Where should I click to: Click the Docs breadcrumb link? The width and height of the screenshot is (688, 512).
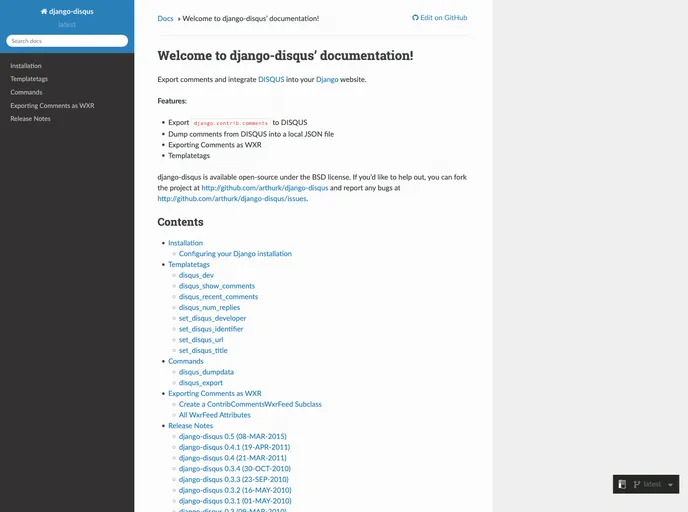(165, 18)
